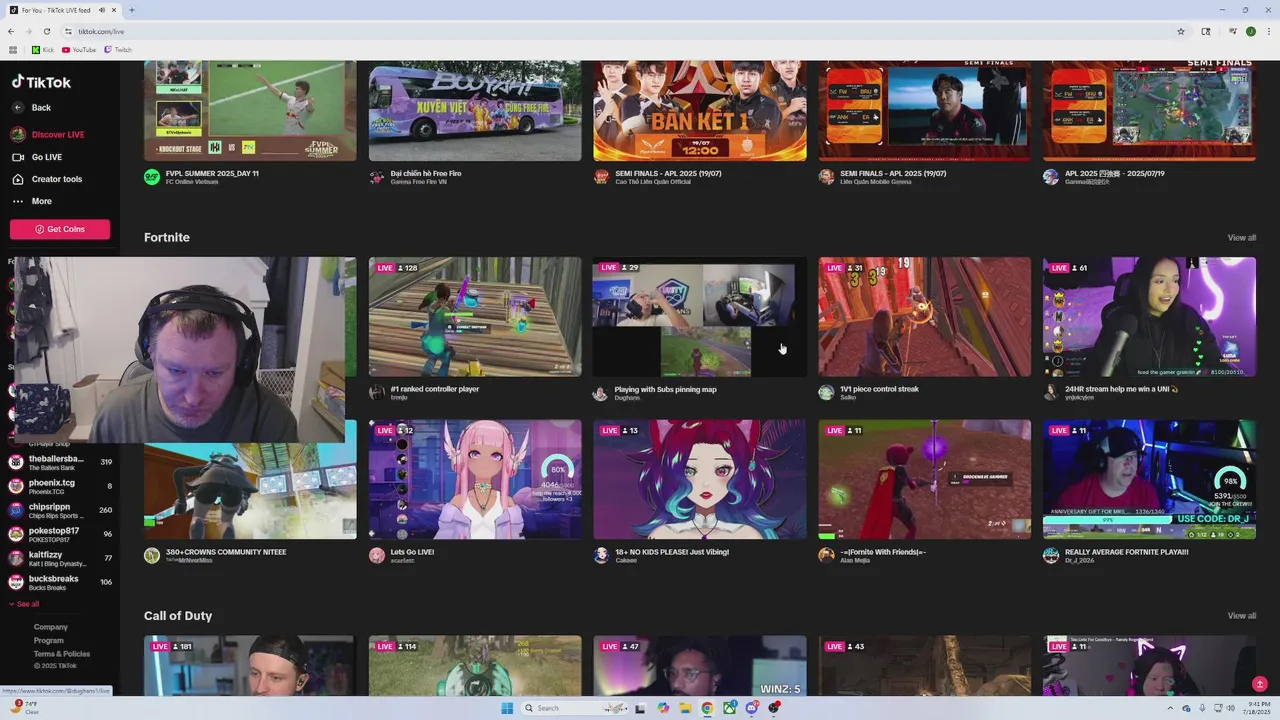The height and width of the screenshot is (720, 1280).
Task: Click the address bar showing tiktok.com/live
Action: (620, 31)
